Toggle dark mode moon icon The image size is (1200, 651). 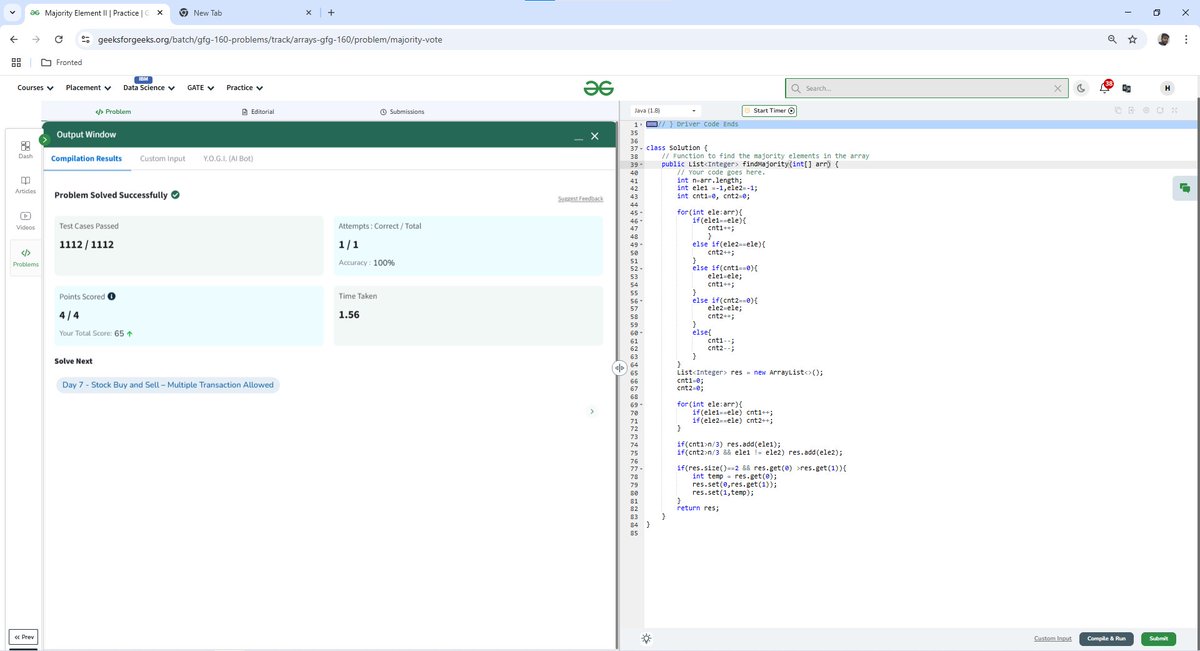click(x=1082, y=88)
